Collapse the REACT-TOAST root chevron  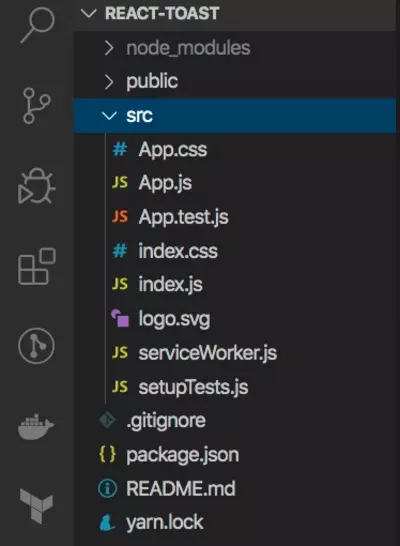click(x=88, y=14)
